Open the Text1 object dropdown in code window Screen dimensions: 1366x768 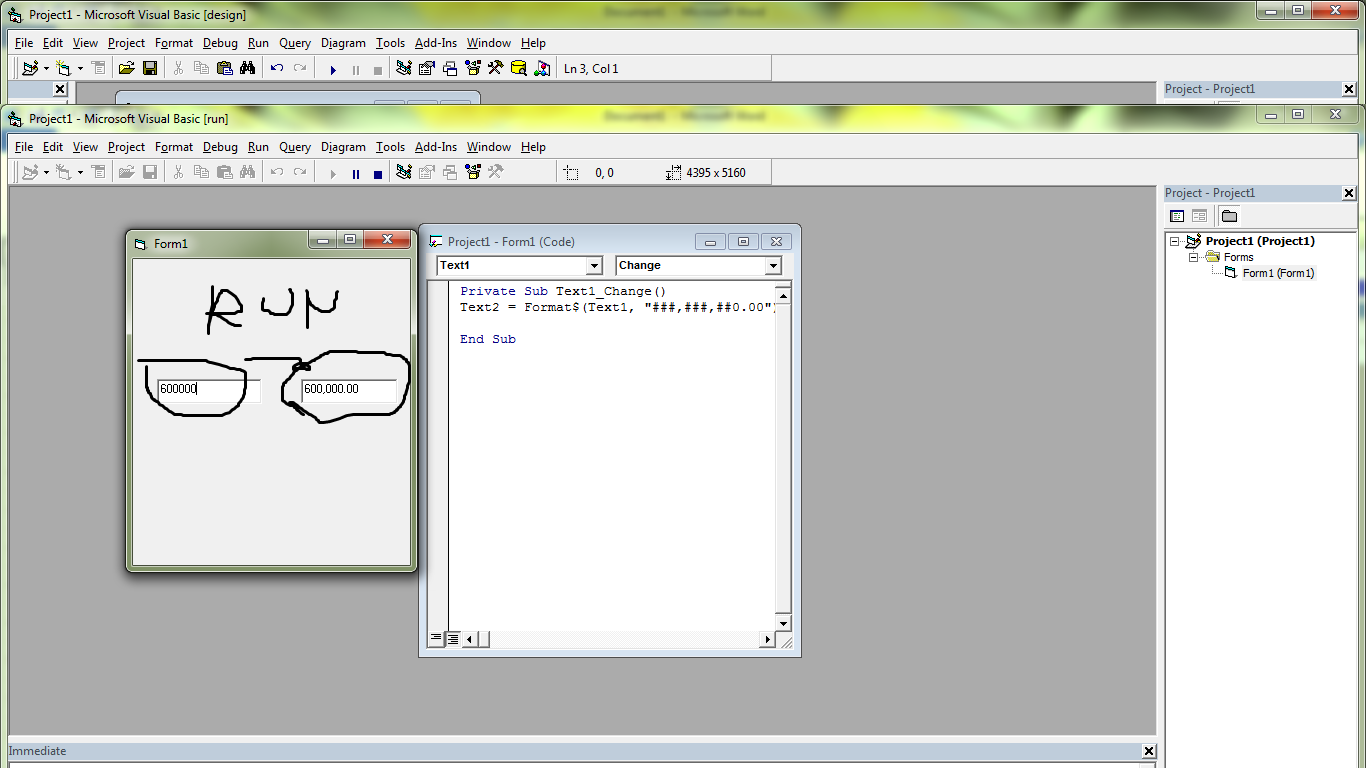coord(594,265)
